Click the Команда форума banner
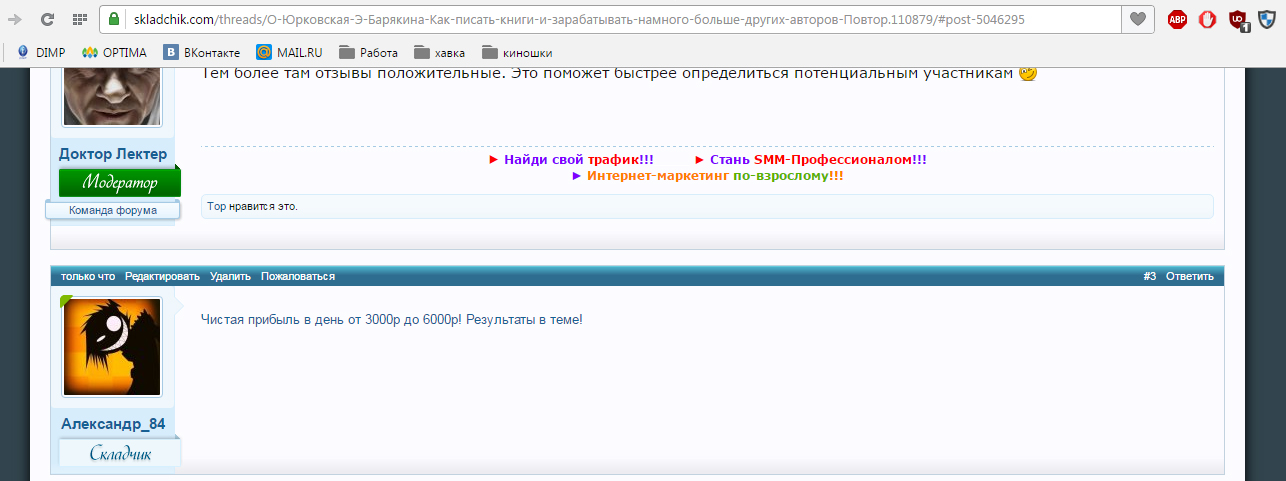Viewport: 1286px width, 481px height. (113, 211)
